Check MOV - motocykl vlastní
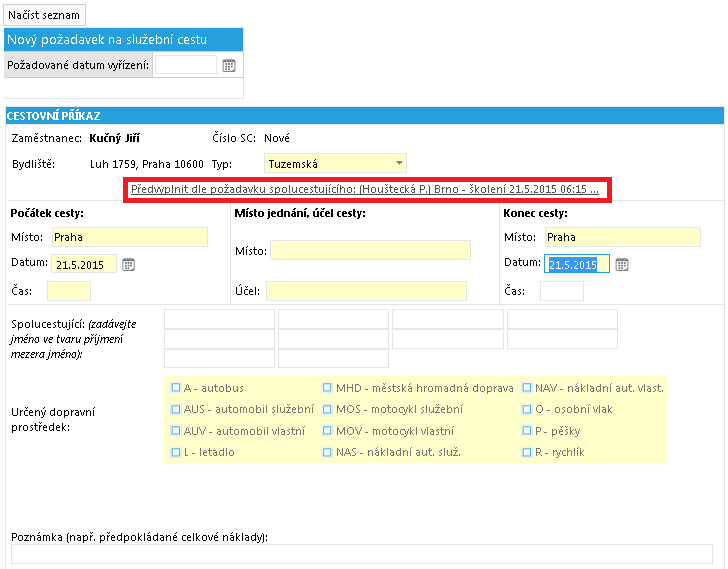This screenshot has height=569, width=728. 327,431
